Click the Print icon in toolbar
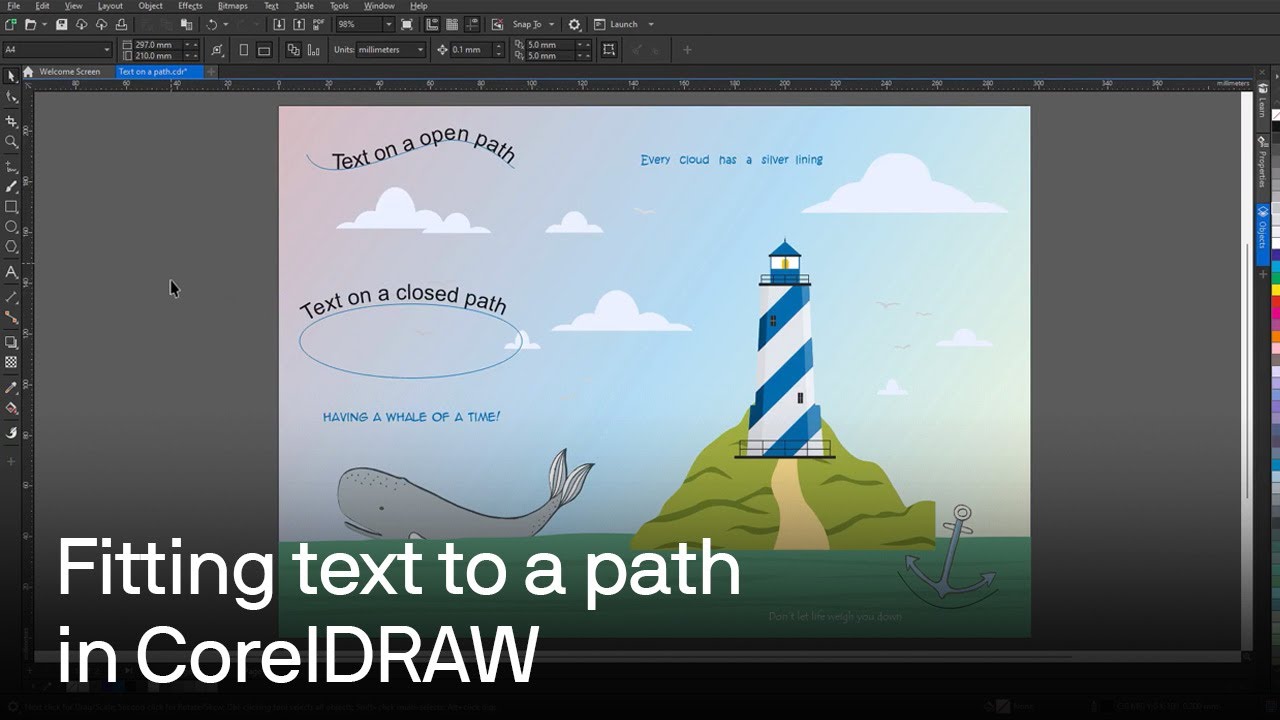The image size is (1280, 720). [121, 24]
